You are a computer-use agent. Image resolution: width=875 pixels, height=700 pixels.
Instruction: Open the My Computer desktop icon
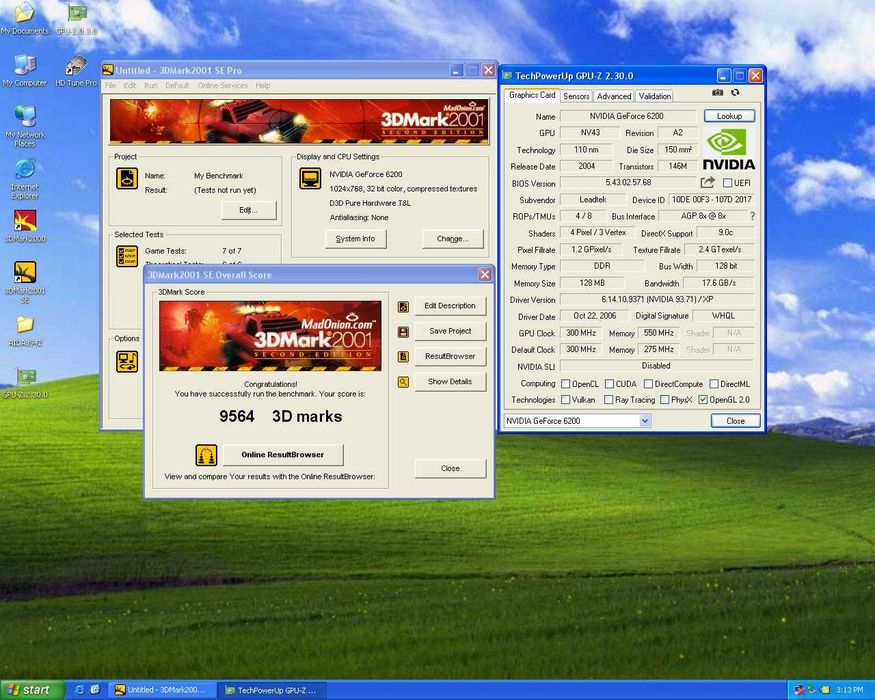click(x=25, y=70)
